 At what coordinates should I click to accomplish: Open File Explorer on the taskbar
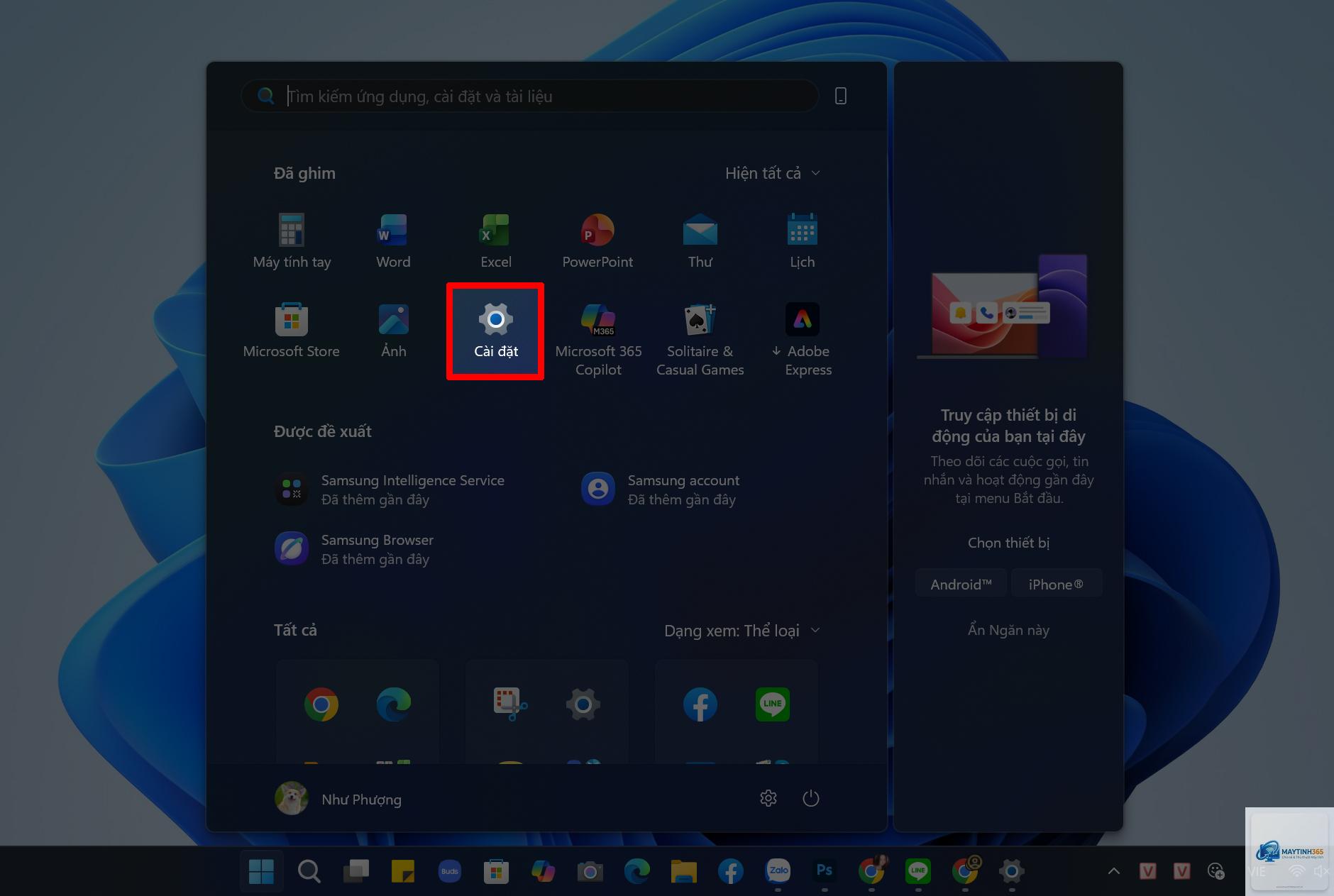(683, 871)
